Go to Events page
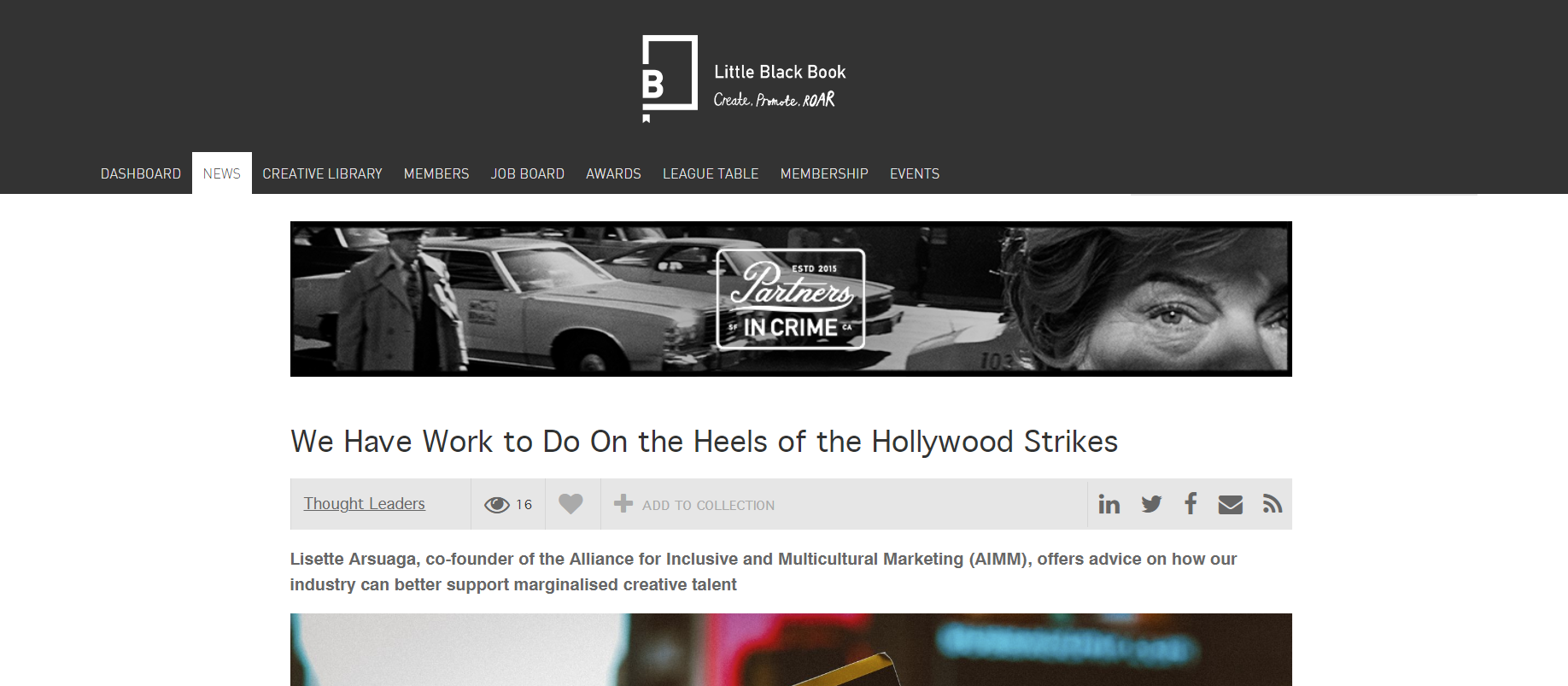The width and height of the screenshot is (1568, 686). [915, 173]
